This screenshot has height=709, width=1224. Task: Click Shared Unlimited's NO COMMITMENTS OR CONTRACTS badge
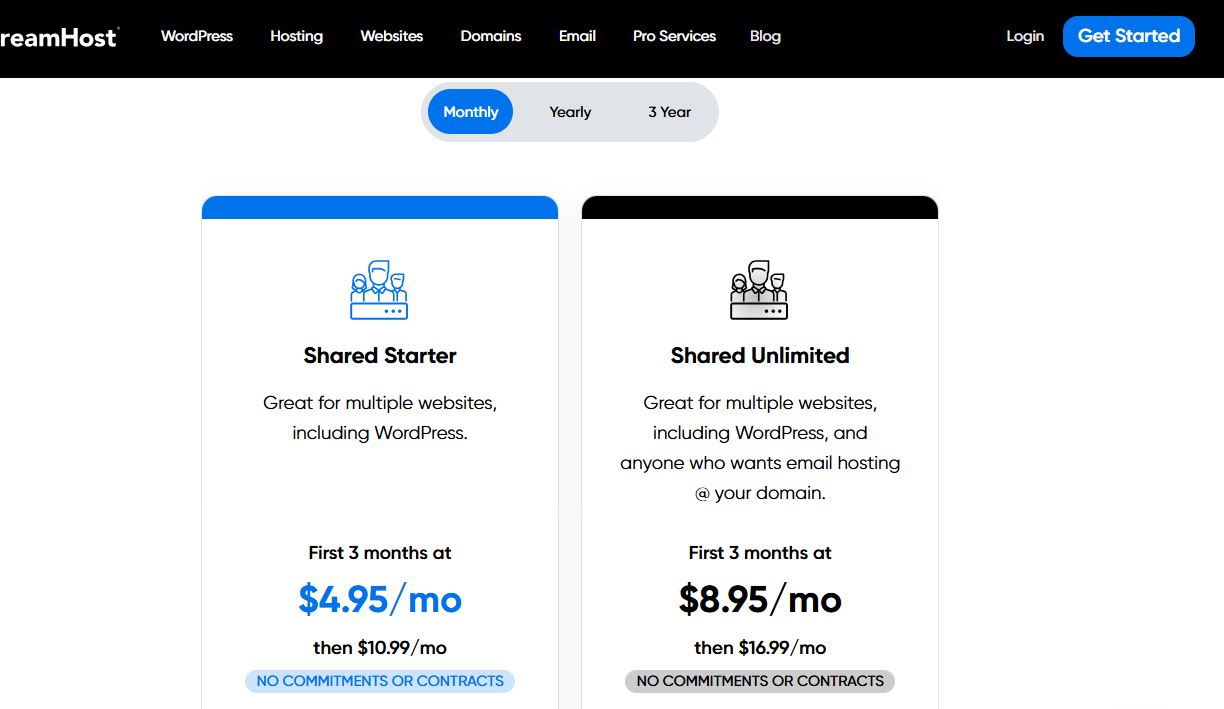[x=759, y=681]
